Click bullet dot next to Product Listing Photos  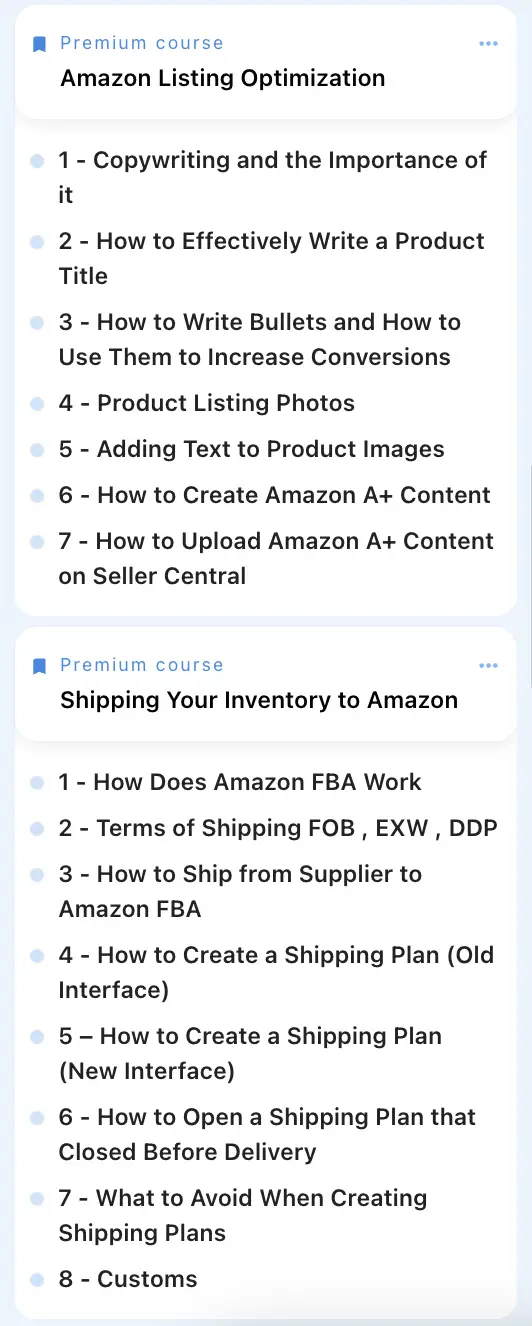point(37,404)
